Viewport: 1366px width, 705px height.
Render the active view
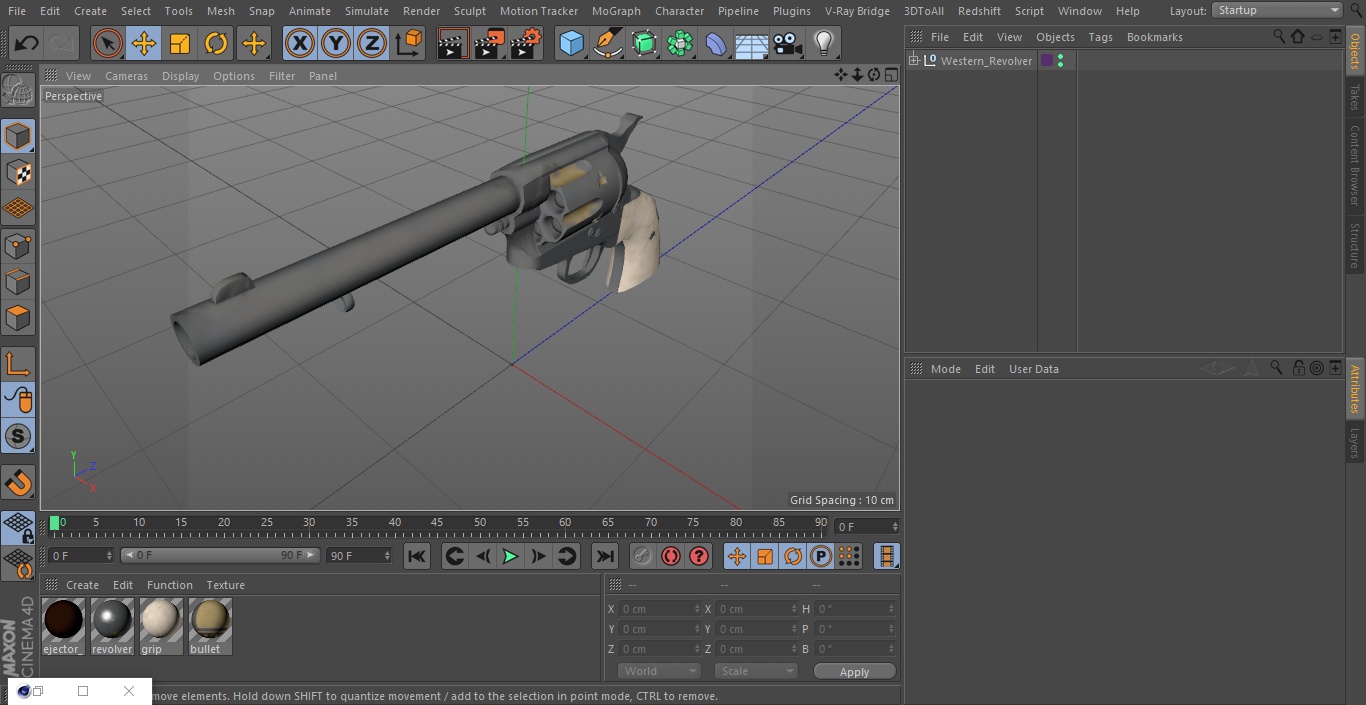(453, 43)
